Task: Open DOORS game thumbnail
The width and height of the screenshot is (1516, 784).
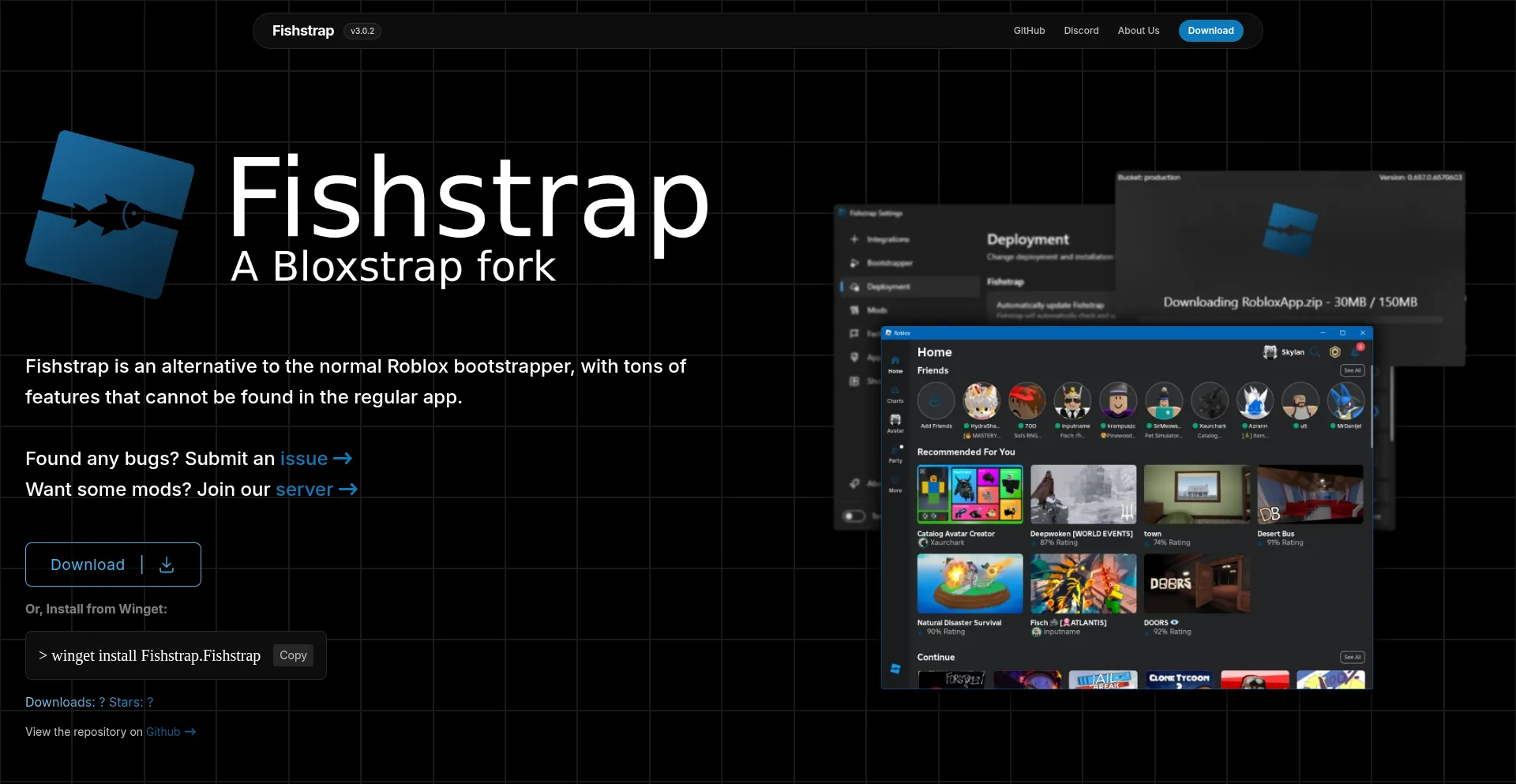Action: pyautogui.click(x=1197, y=583)
